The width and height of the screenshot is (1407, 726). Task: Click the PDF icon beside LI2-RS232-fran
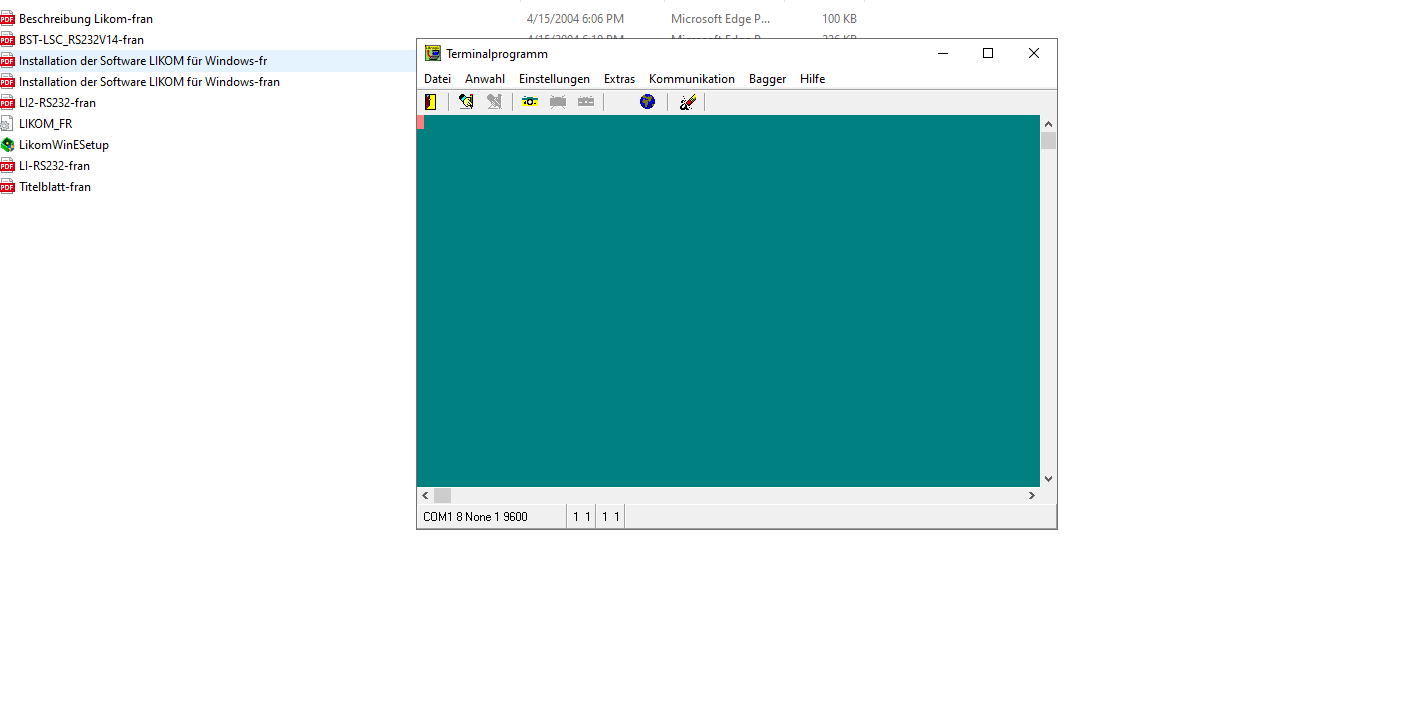click(x=8, y=103)
